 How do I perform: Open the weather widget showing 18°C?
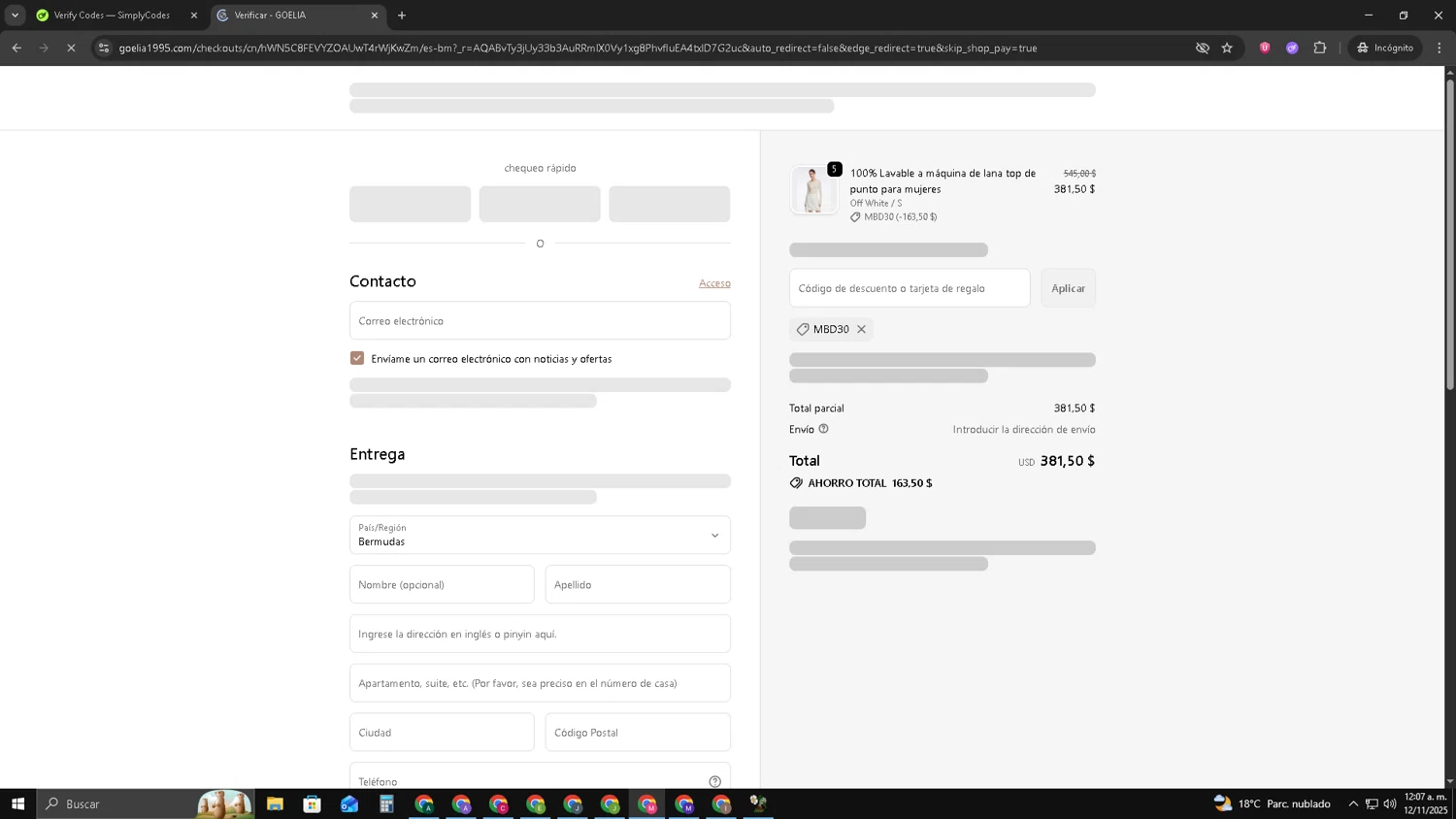1272,803
